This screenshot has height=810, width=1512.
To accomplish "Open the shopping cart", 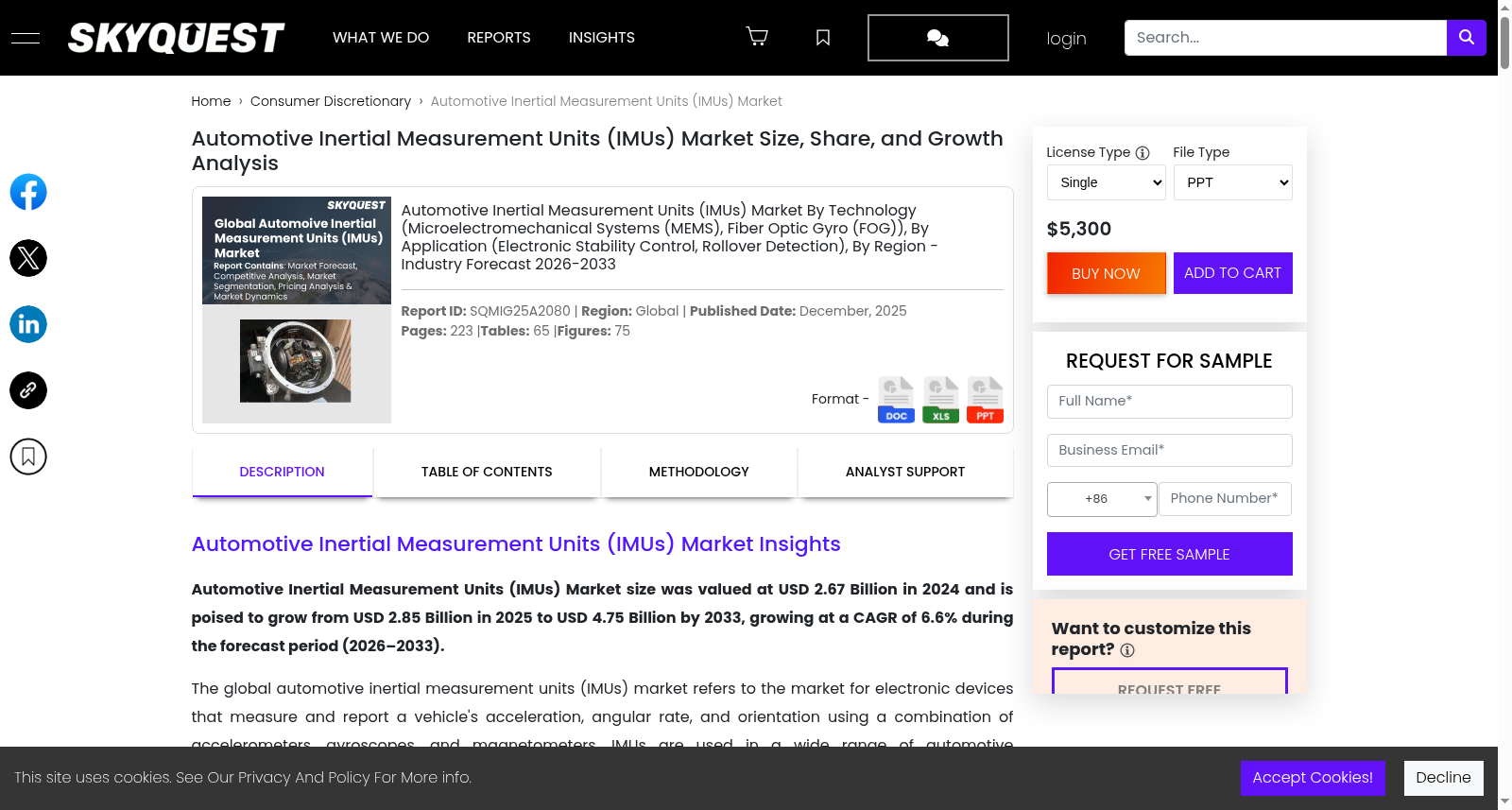I will pos(757,37).
